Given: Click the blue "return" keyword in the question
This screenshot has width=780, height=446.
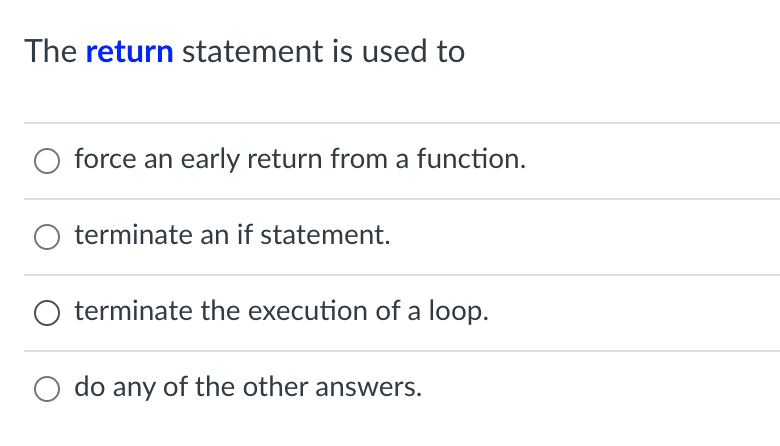Looking at the screenshot, I should click(129, 52).
